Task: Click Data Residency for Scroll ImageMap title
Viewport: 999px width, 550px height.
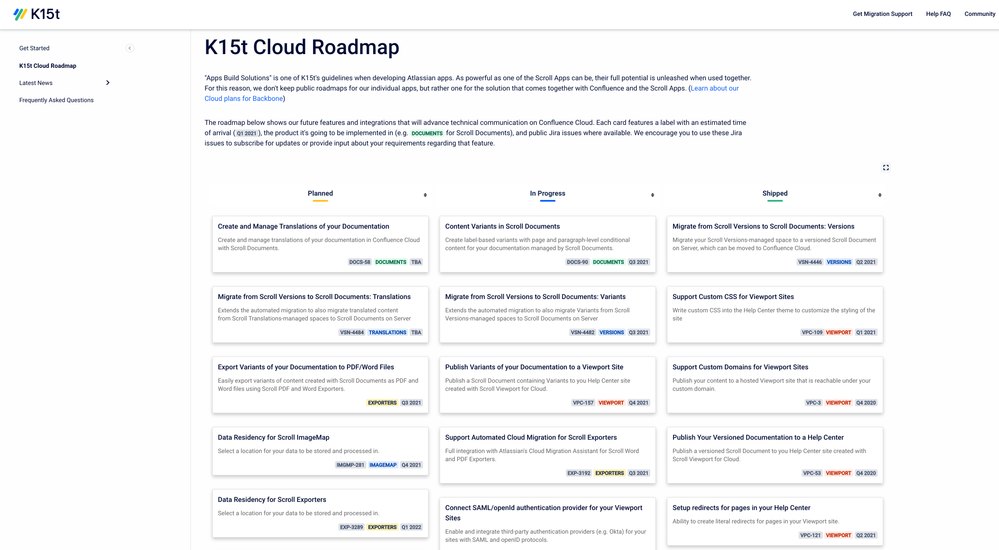Action: [x=273, y=438]
